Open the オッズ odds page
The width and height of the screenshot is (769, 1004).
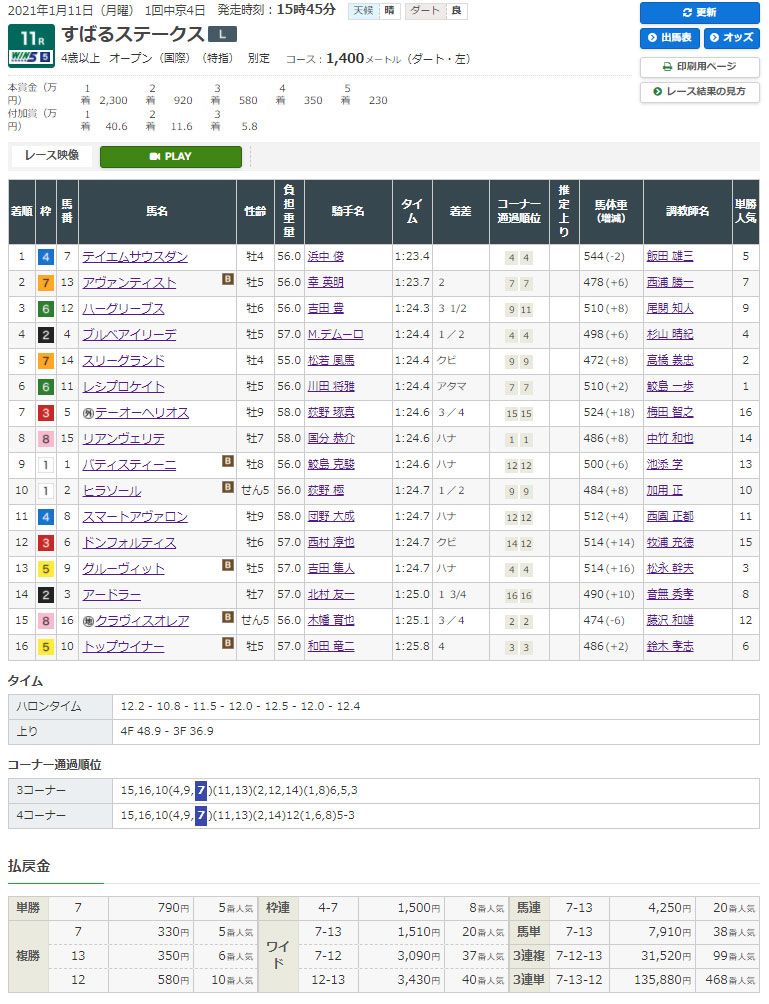point(731,38)
